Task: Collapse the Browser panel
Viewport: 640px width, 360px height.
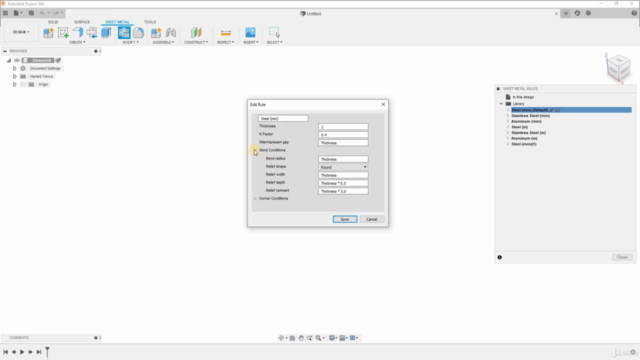Action: click(5, 51)
